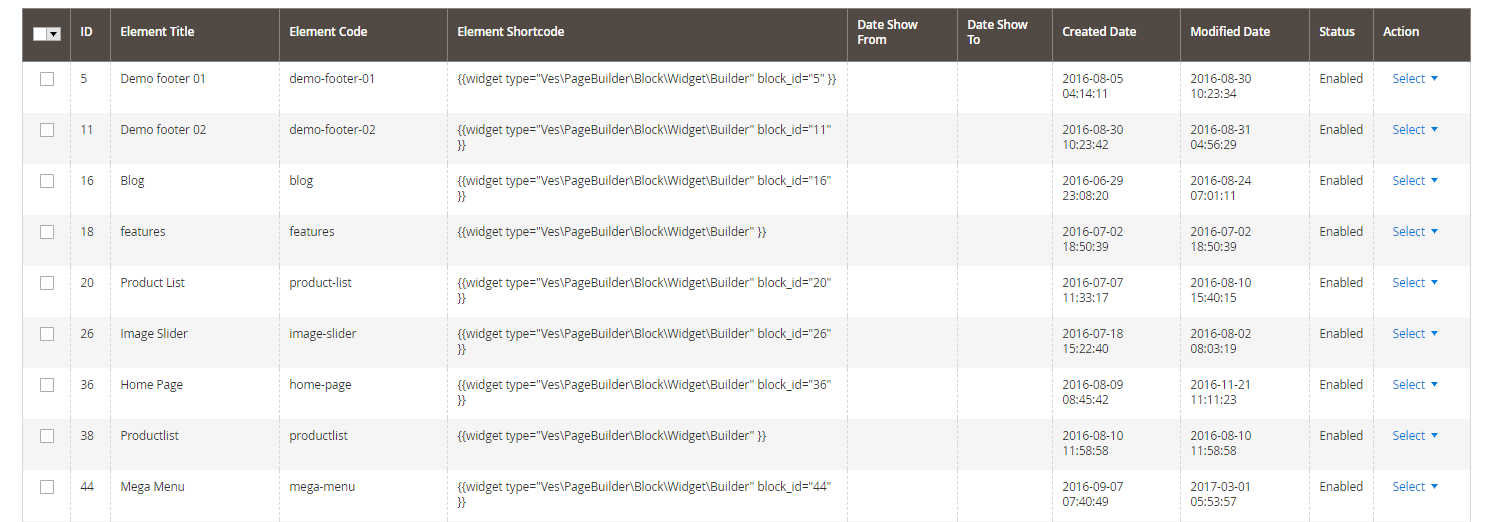Click the shortcode with block_id="26"
1495x522 pixels.
click(x=644, y=341)
